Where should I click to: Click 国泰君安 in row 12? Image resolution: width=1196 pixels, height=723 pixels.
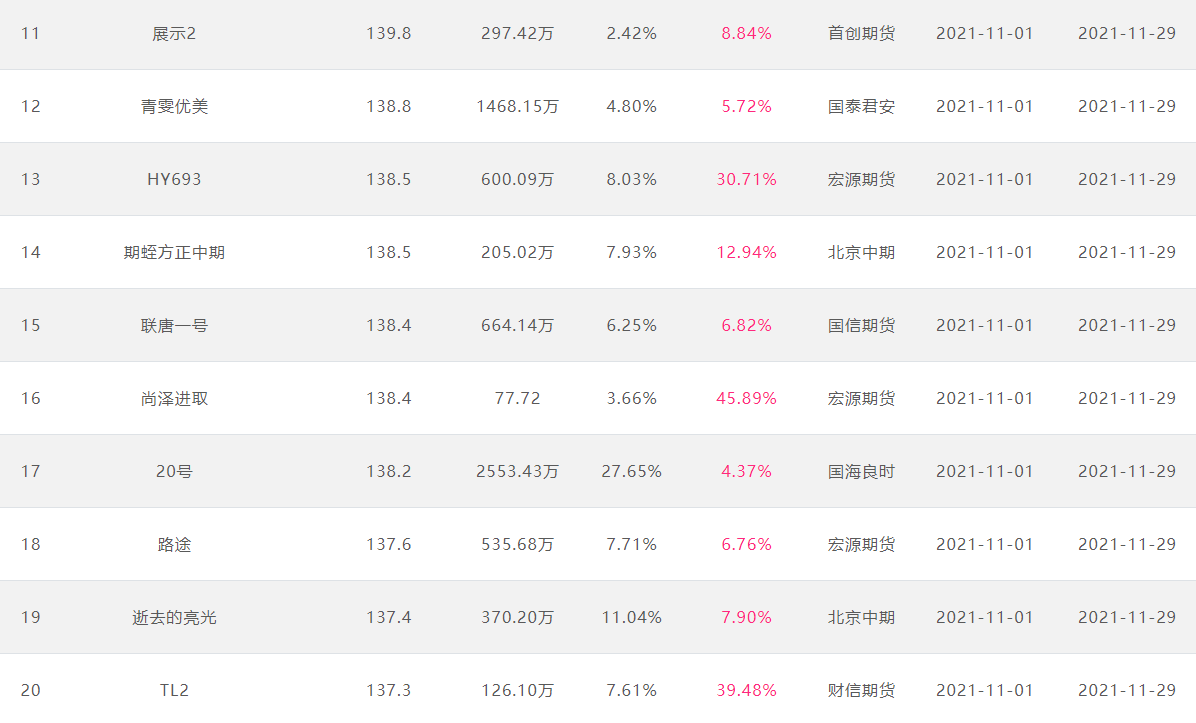[861, 107]
